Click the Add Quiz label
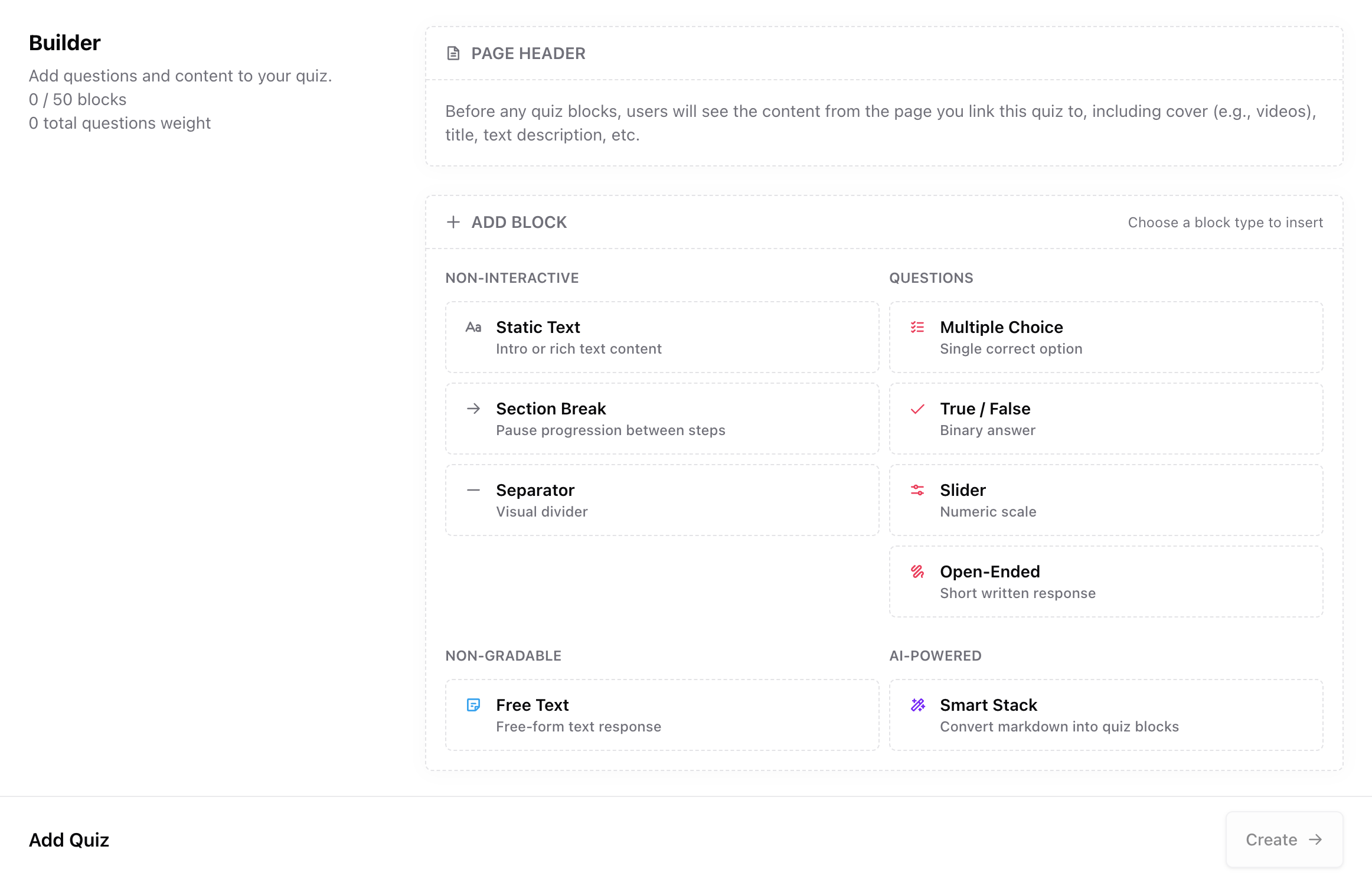 tap(69, 839)
